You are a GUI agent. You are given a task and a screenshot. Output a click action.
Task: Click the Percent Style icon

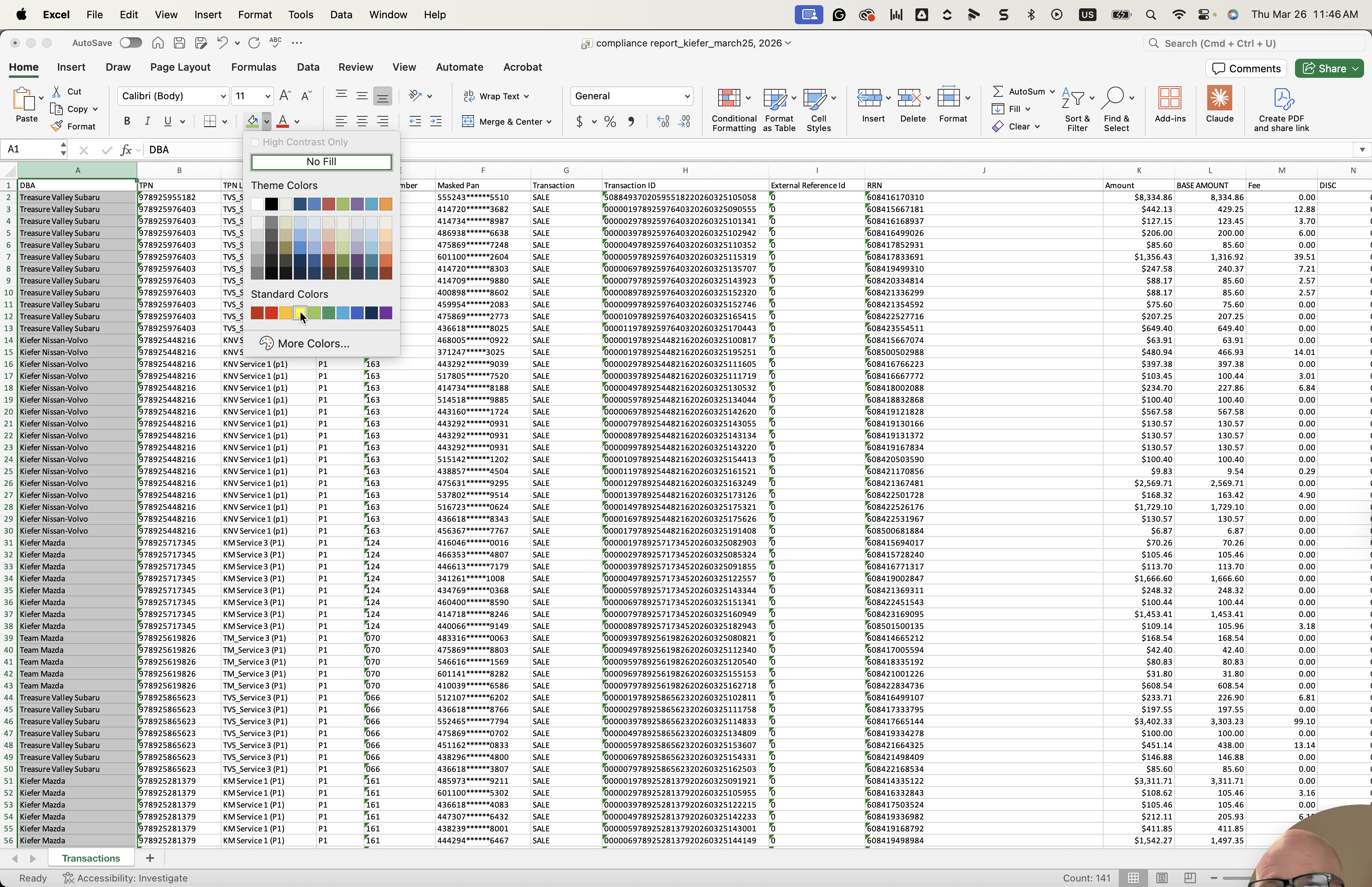610,121
